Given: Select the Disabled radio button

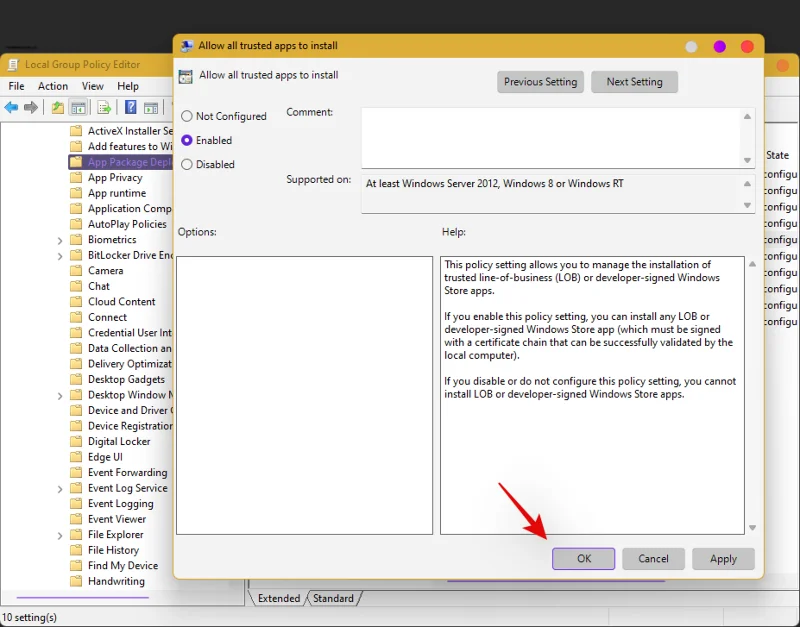Looking at the screenshot, I should [187, 165].
